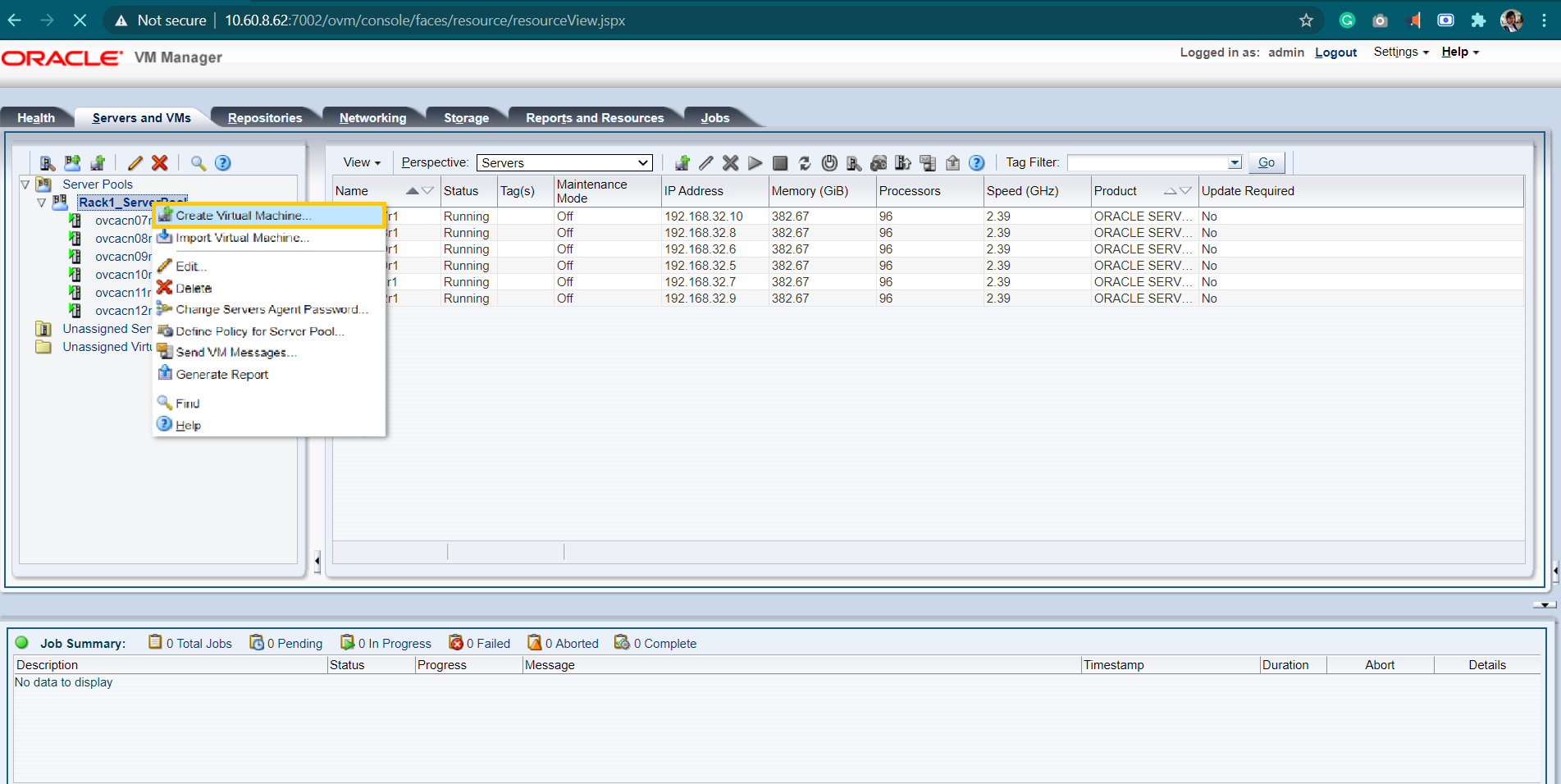
Task: Choose Help at bottom of context menu
Action: click(269, 426)
